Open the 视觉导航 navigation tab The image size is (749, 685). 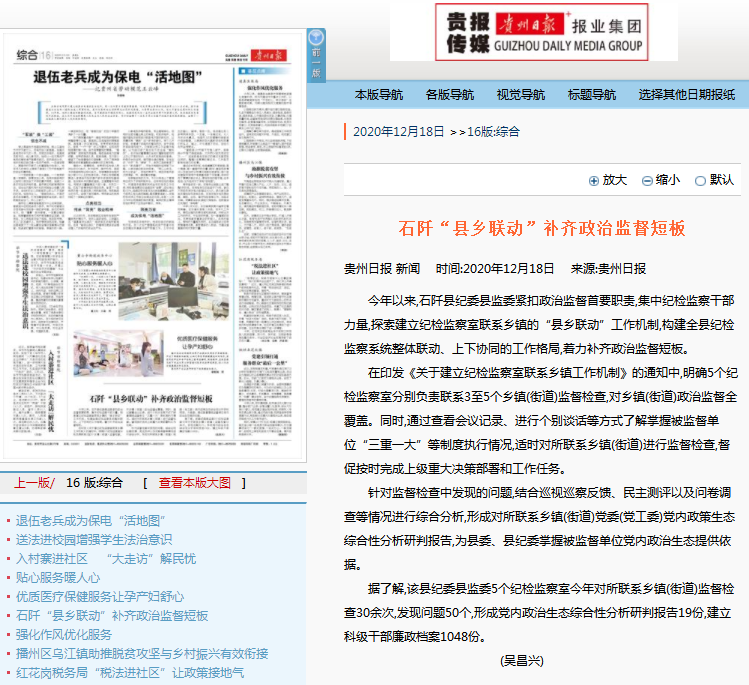pos(521,95)
